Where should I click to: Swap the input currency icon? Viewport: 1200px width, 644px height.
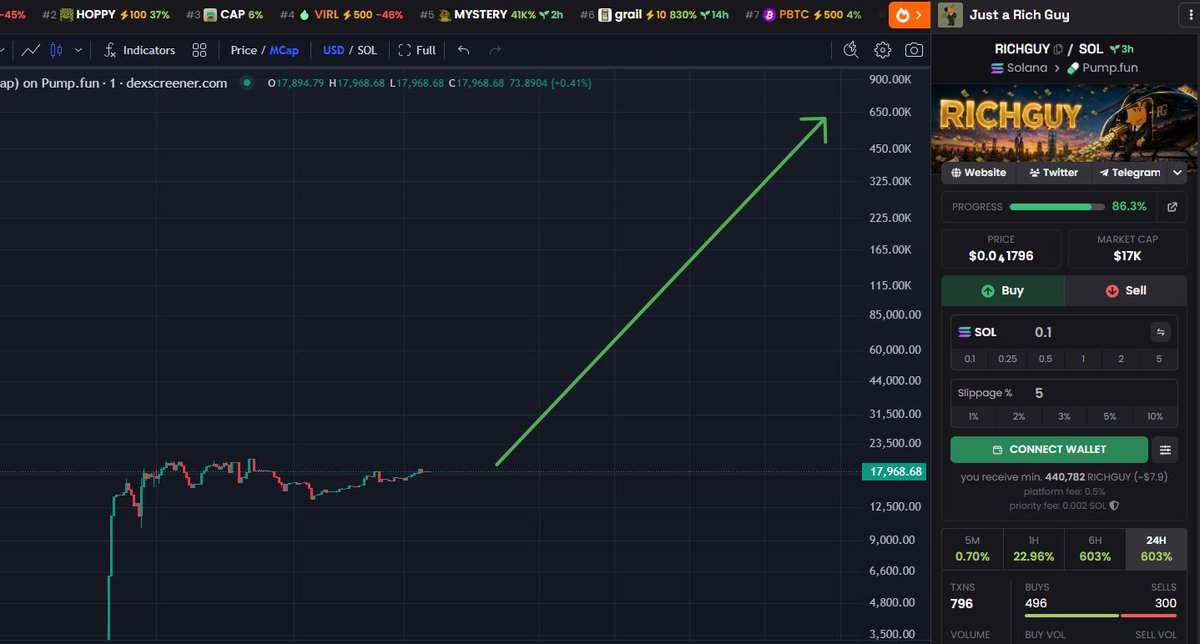click(x=1162, y=332)
